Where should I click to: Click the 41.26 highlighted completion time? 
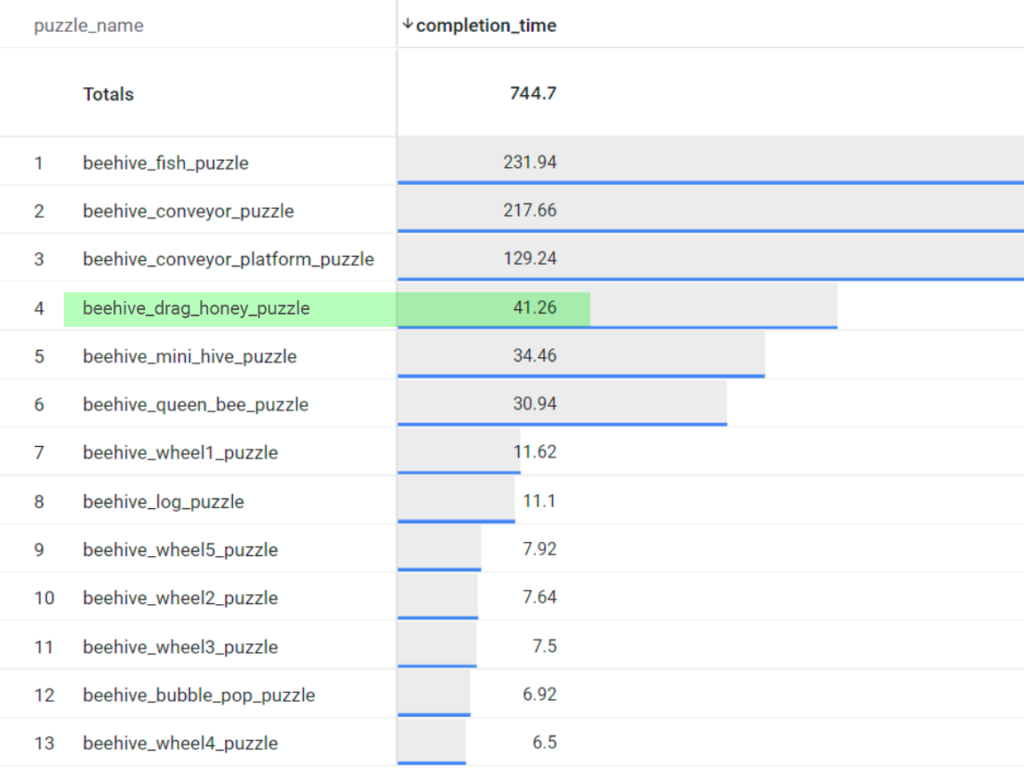(x=534, y=308)
